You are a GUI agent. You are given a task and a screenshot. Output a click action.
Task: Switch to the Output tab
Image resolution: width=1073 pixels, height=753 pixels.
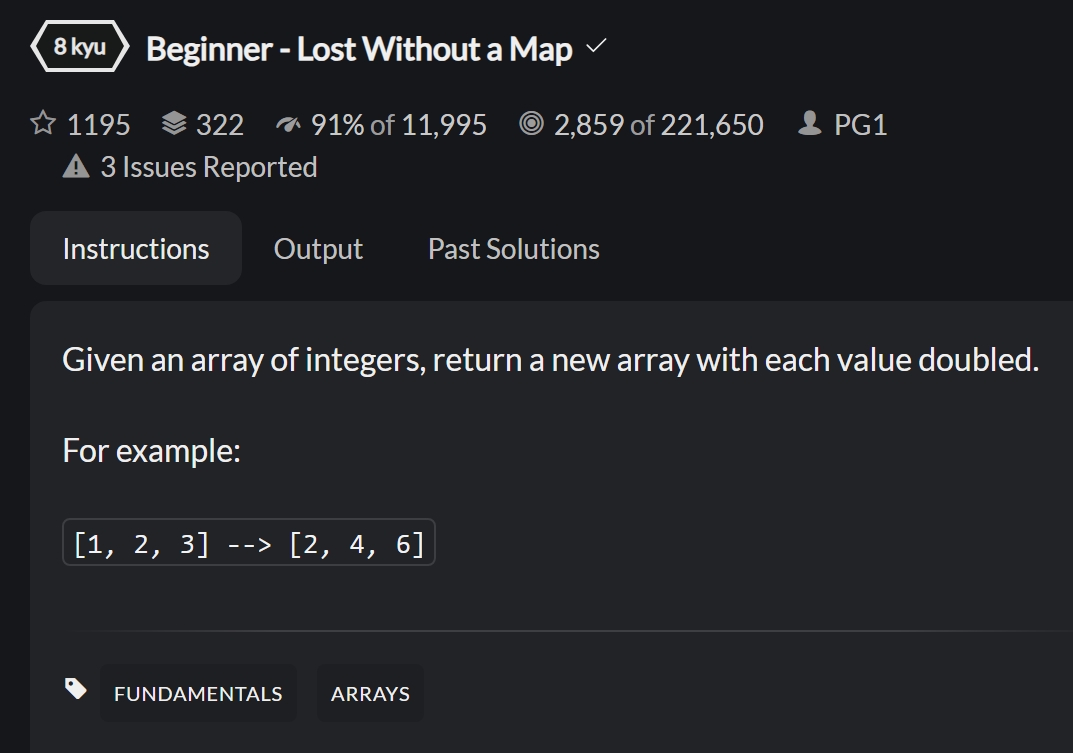(318, 248)
